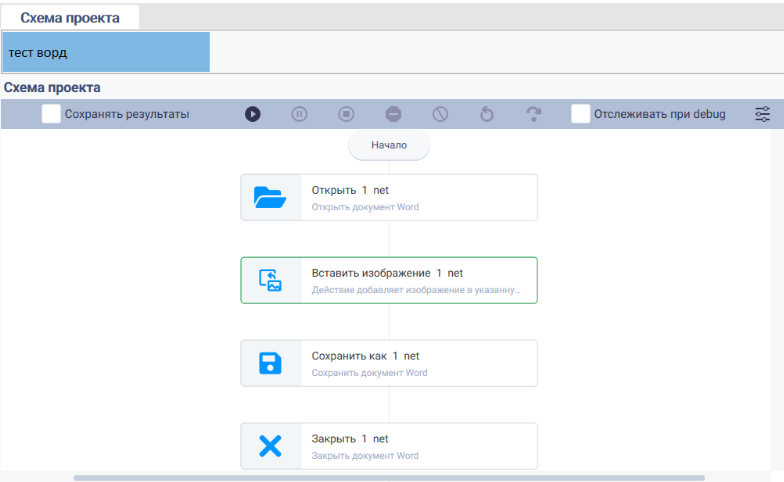Tick the Отслеживать при debug checkbox
Screen dimensions: 784x482
[x=580, y=114]
